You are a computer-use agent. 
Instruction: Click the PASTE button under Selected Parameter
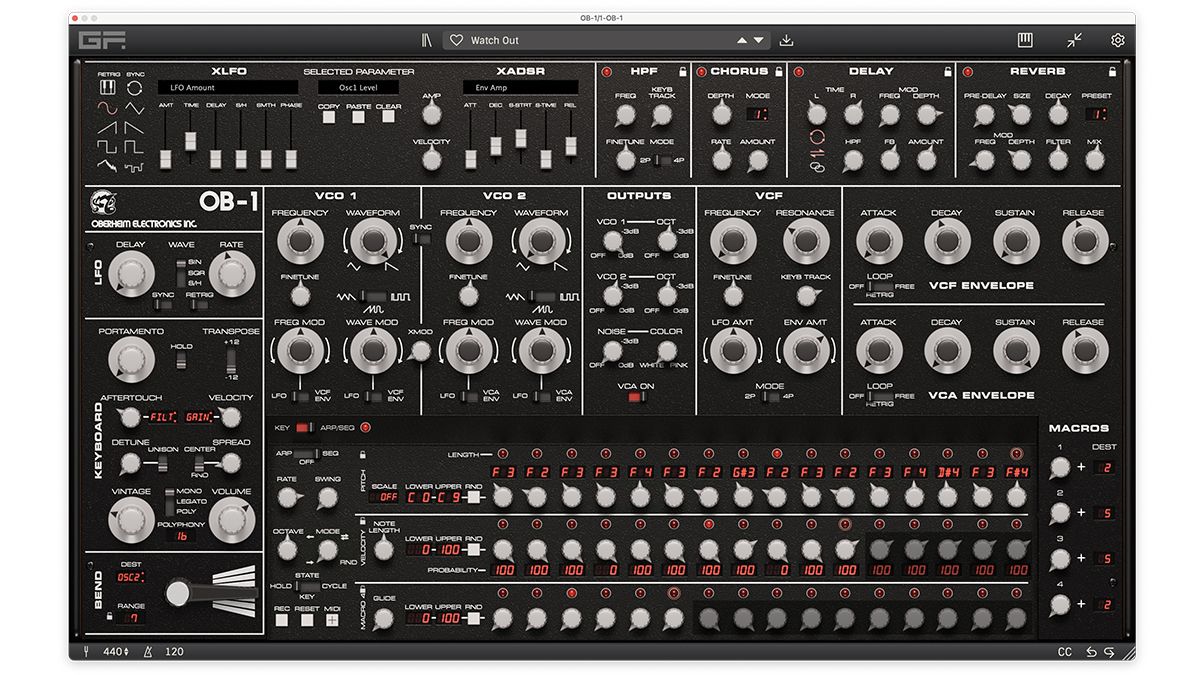359,117
